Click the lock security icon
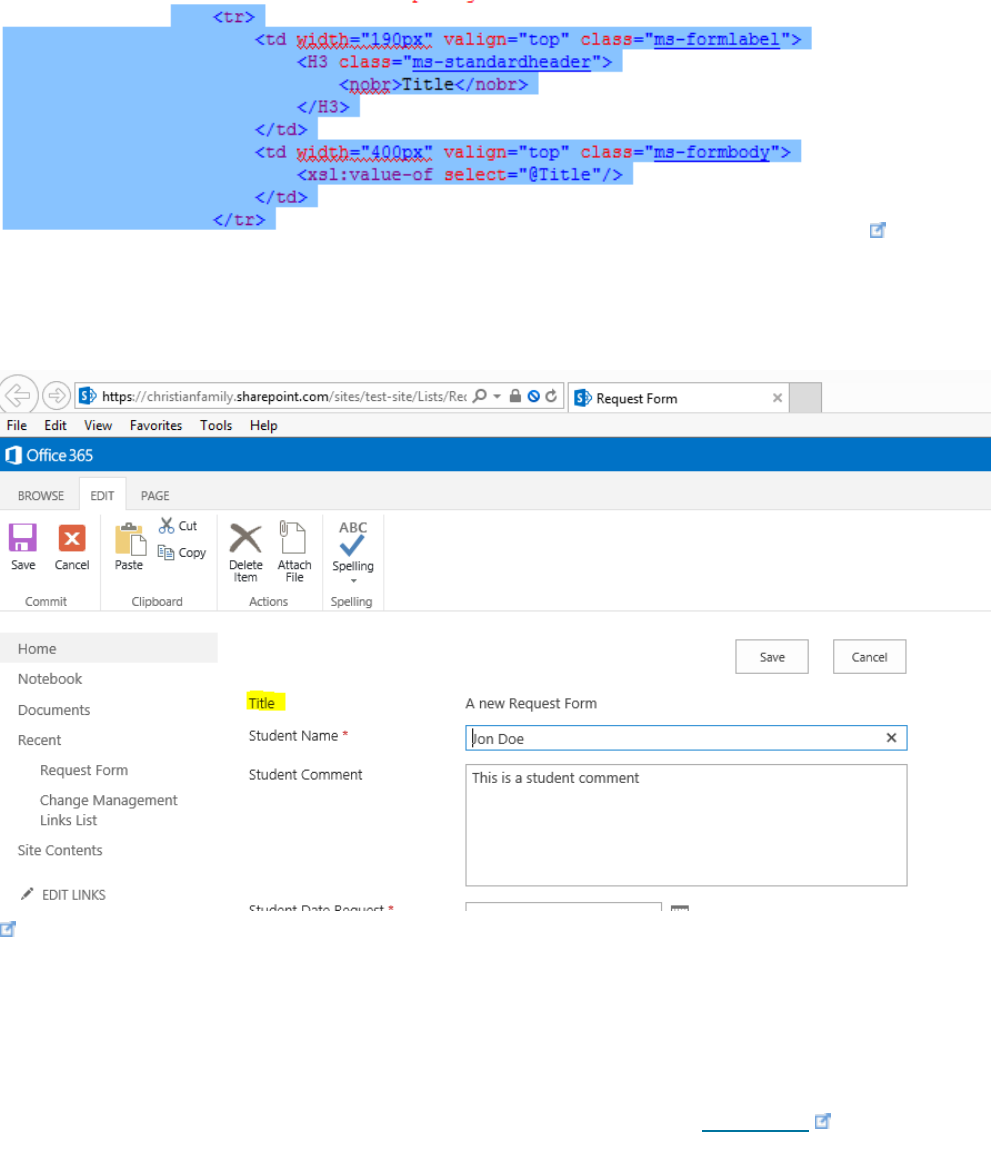Screen dimensions: 991x1166 [x=515, y=396]
